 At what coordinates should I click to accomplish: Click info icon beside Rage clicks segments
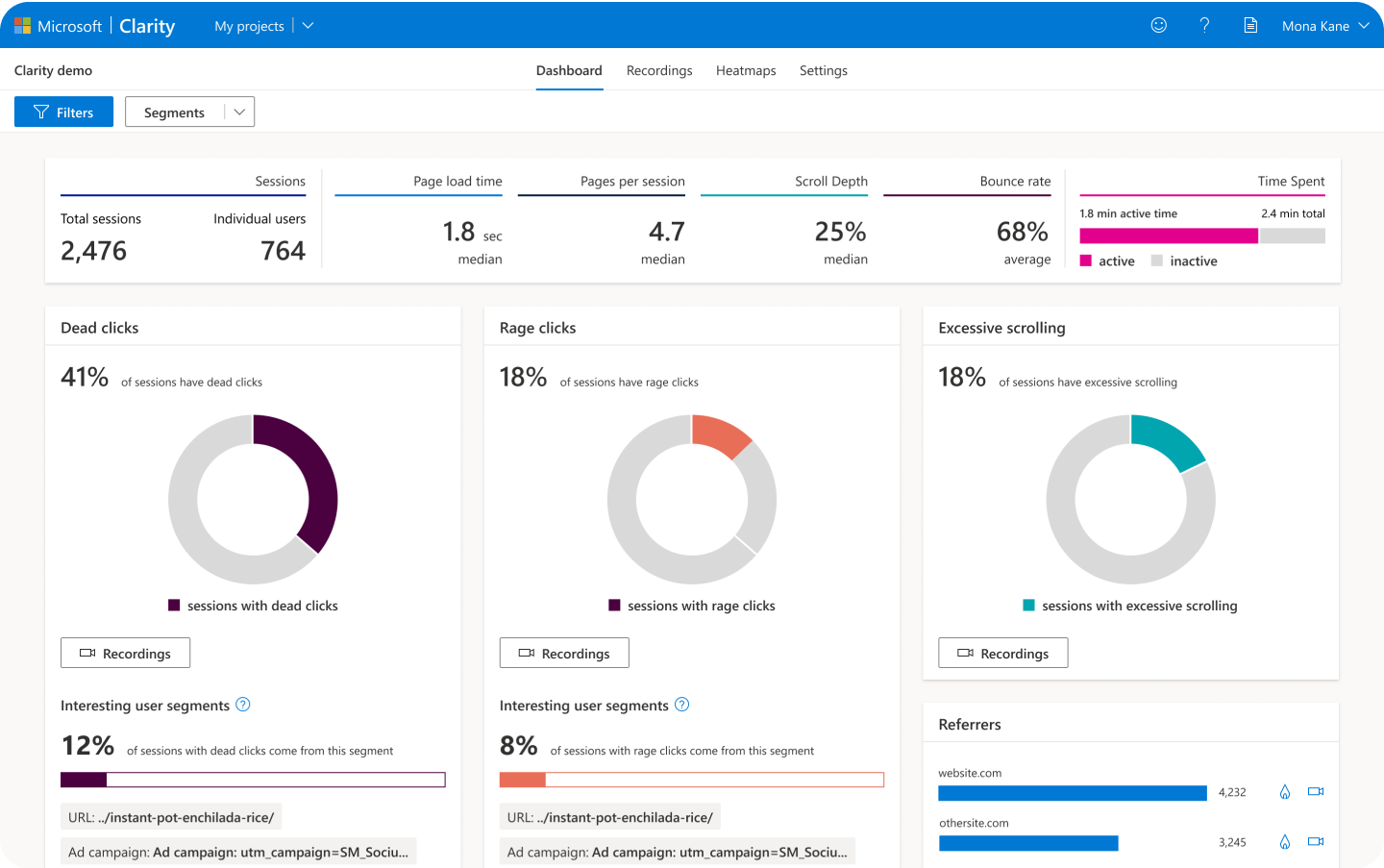click(682, 705)
